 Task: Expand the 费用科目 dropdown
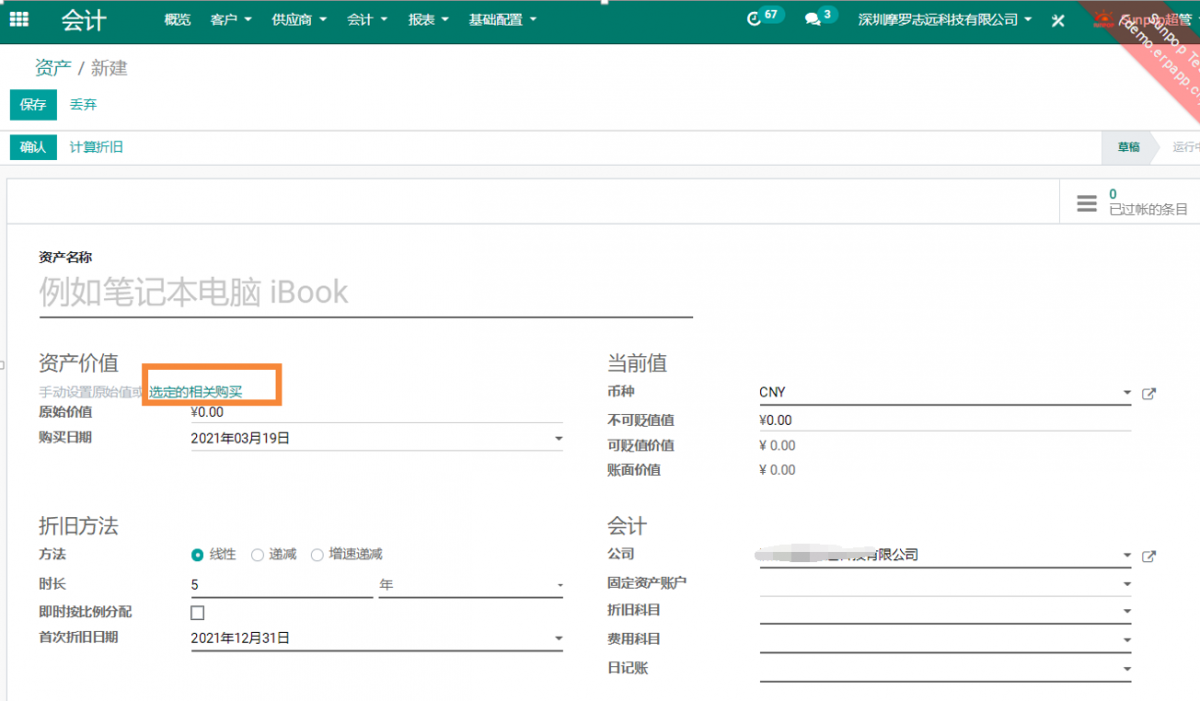pos(1127,640)
